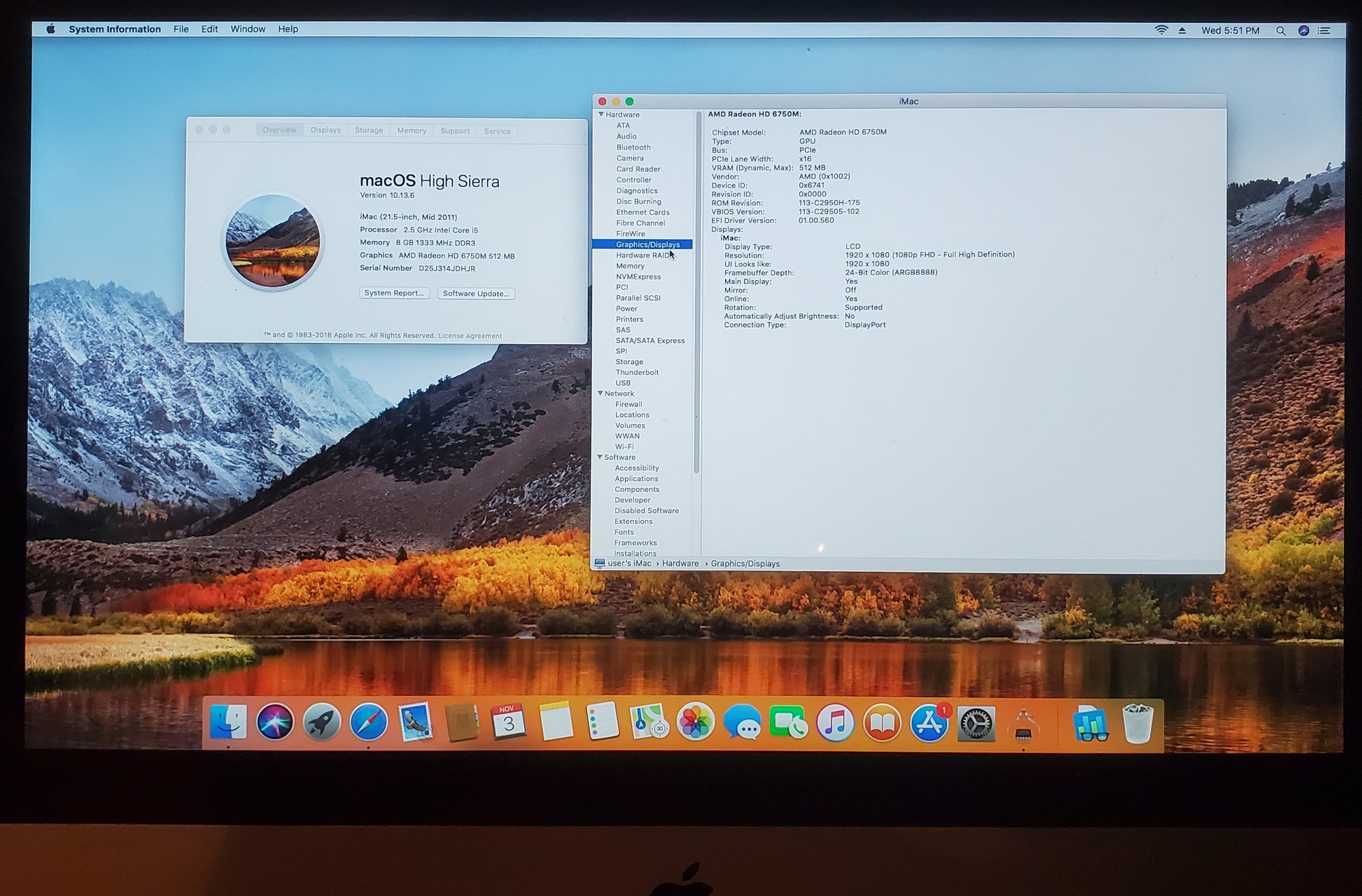Select Applications under Software
The image size is (1362, 896).
coord(636,479)
